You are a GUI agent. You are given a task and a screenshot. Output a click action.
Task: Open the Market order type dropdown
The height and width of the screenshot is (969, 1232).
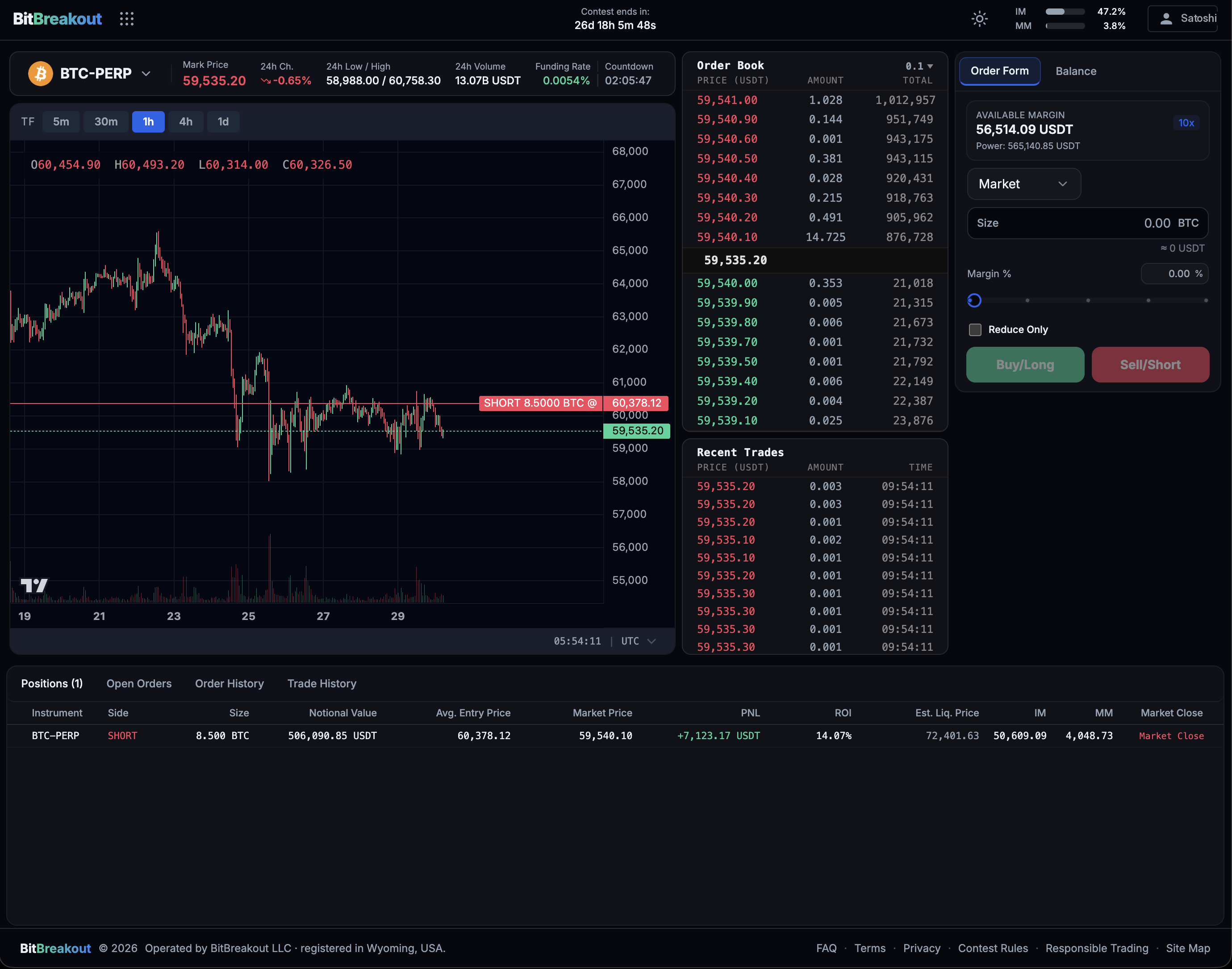[x=1024, y=184]
